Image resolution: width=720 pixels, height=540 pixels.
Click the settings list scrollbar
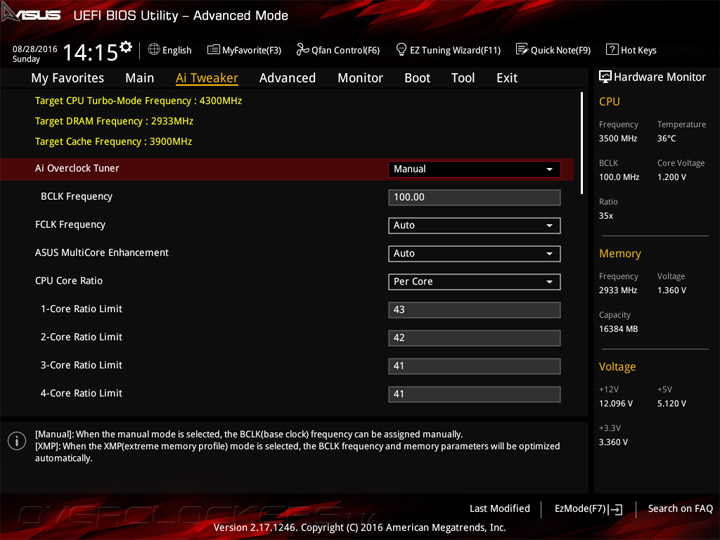click(x=581, y=143)
